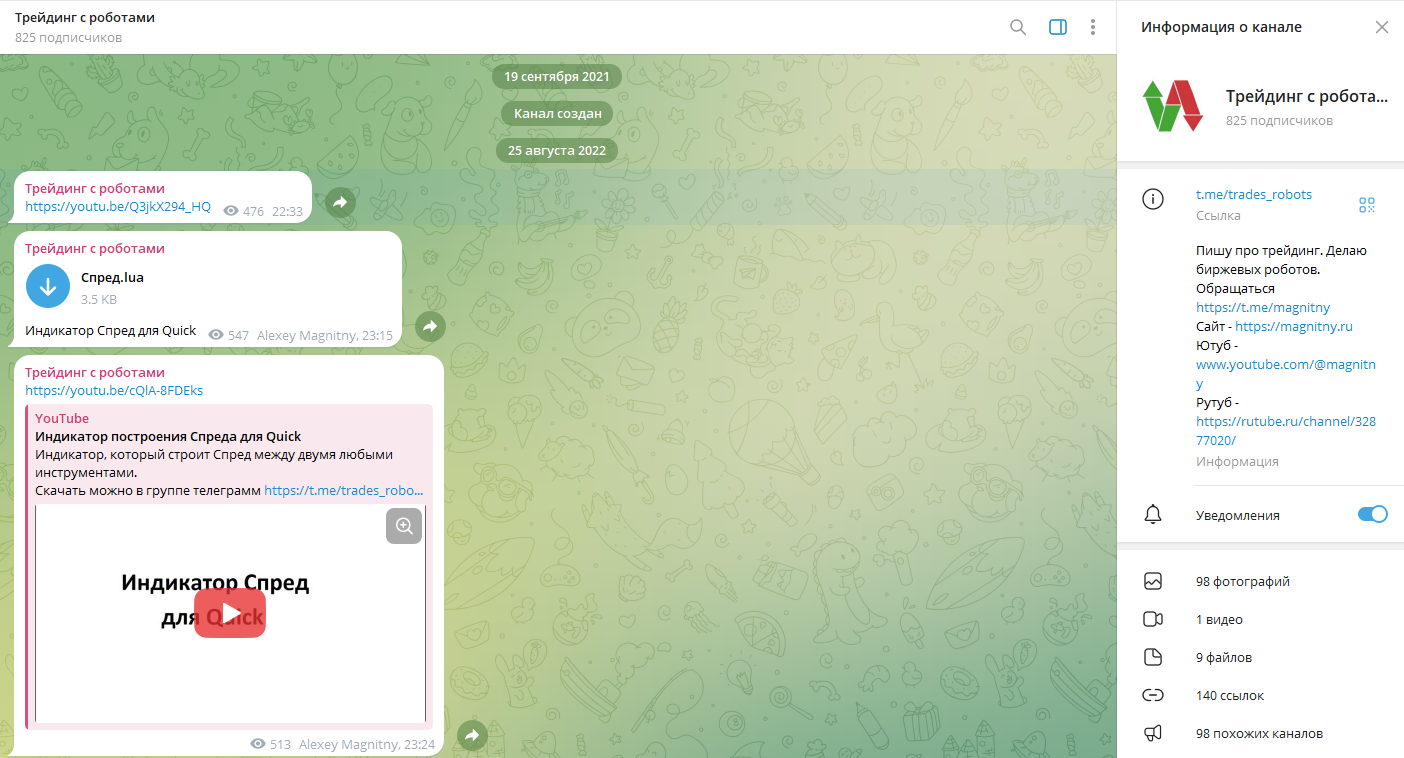Visit the https://magnitny.ru website link
The width and height of the screenshot is (1404, 758).
point(1294,326)
